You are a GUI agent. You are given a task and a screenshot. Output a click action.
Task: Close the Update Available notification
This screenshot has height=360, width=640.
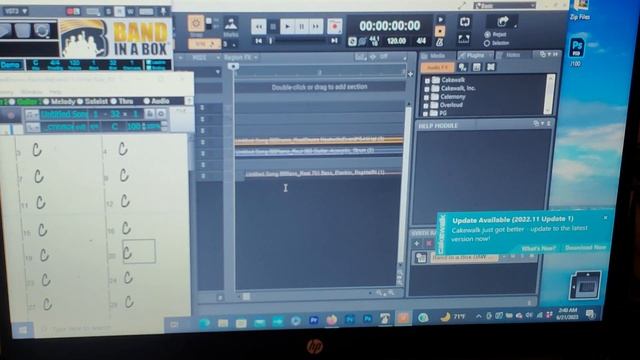click(605, 218)
